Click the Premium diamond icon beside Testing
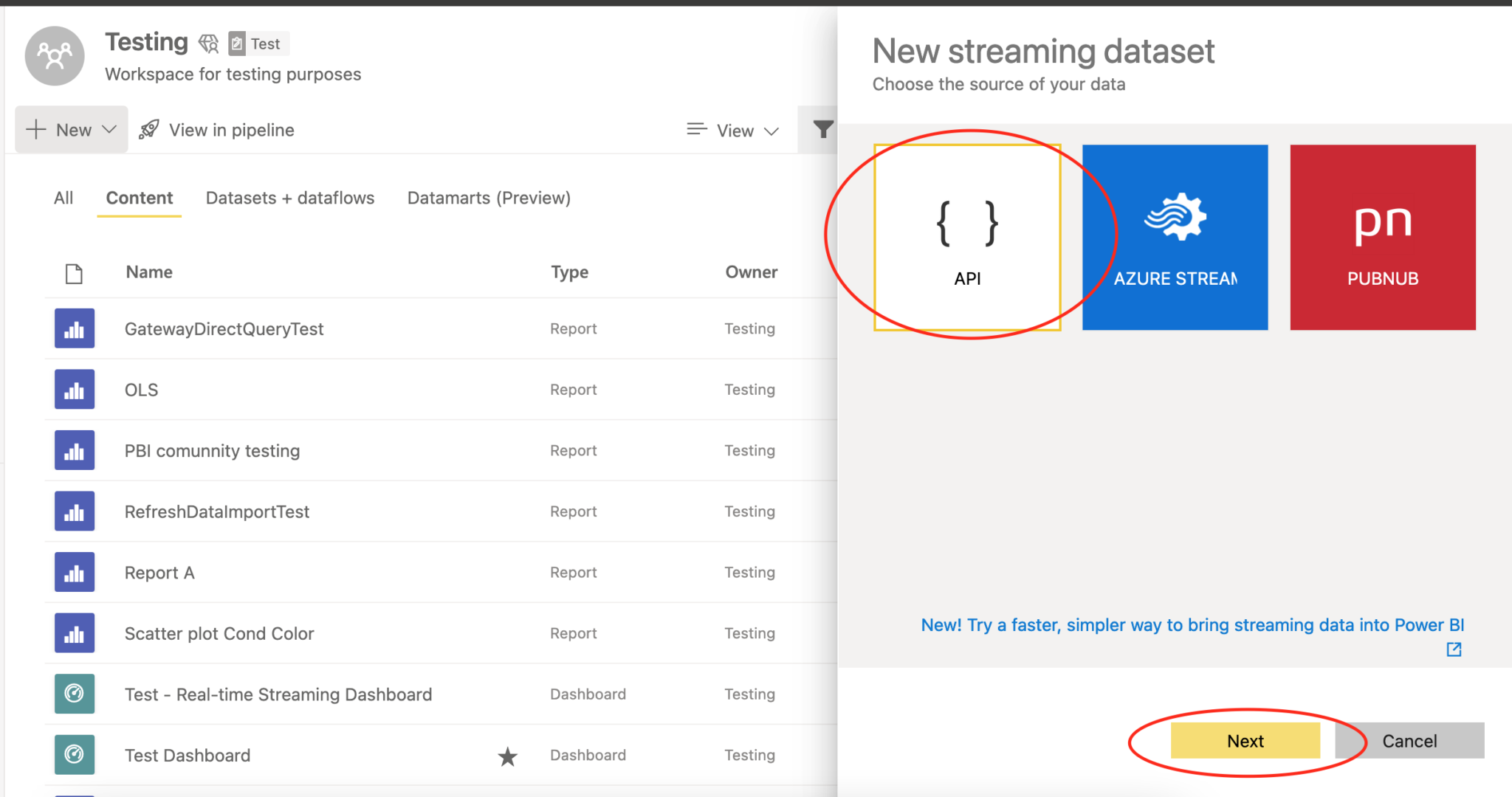1512x797 pixels. click(x=209, y=43)
